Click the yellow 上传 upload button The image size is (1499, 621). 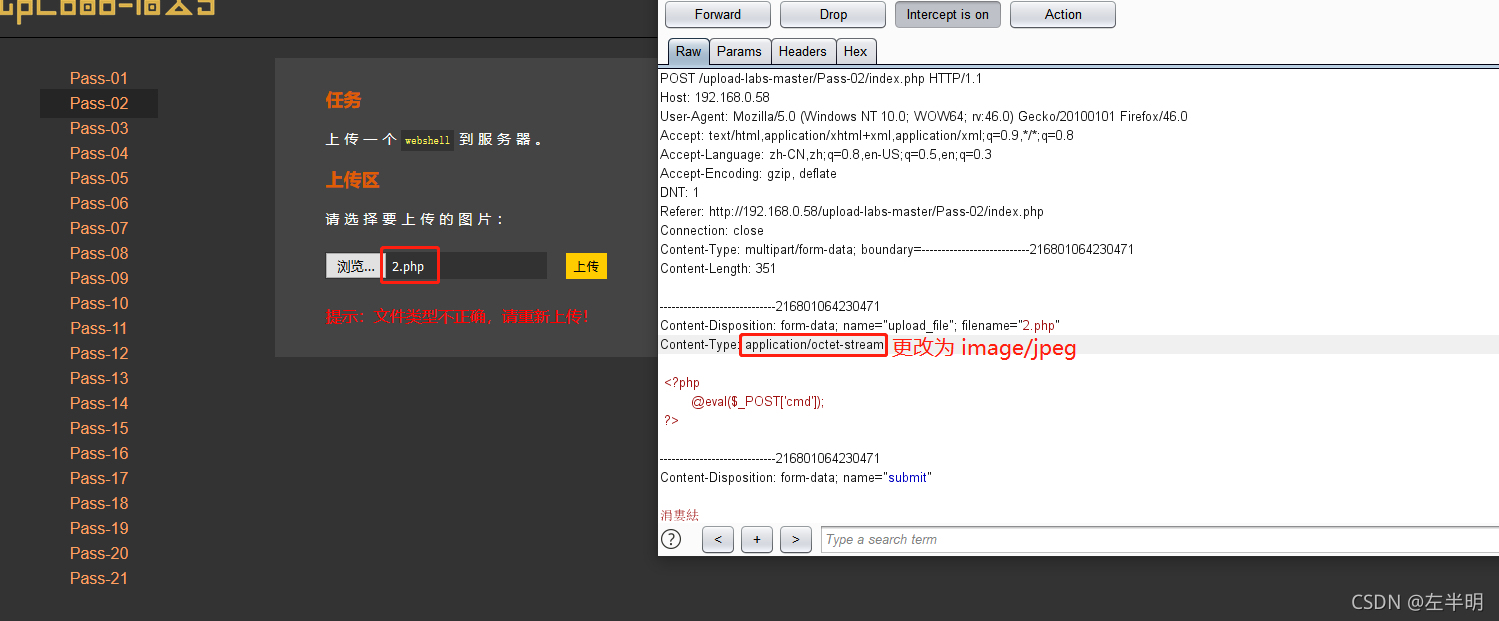point(586,266)
